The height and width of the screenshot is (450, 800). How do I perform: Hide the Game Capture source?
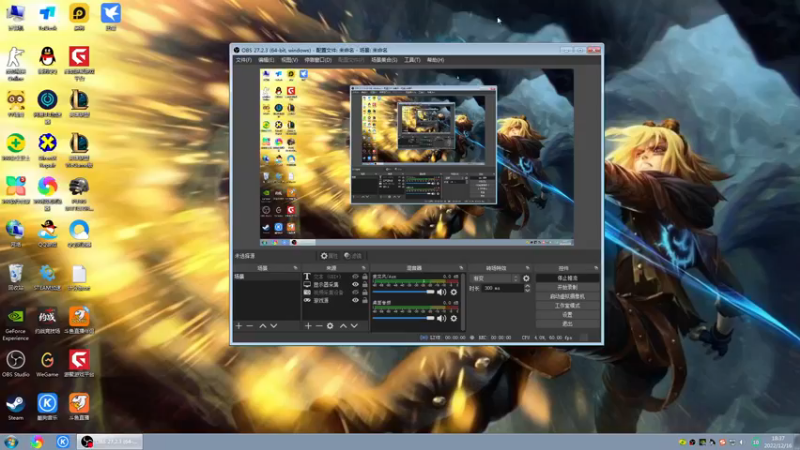pyautogui.click(x=356, y=301)
